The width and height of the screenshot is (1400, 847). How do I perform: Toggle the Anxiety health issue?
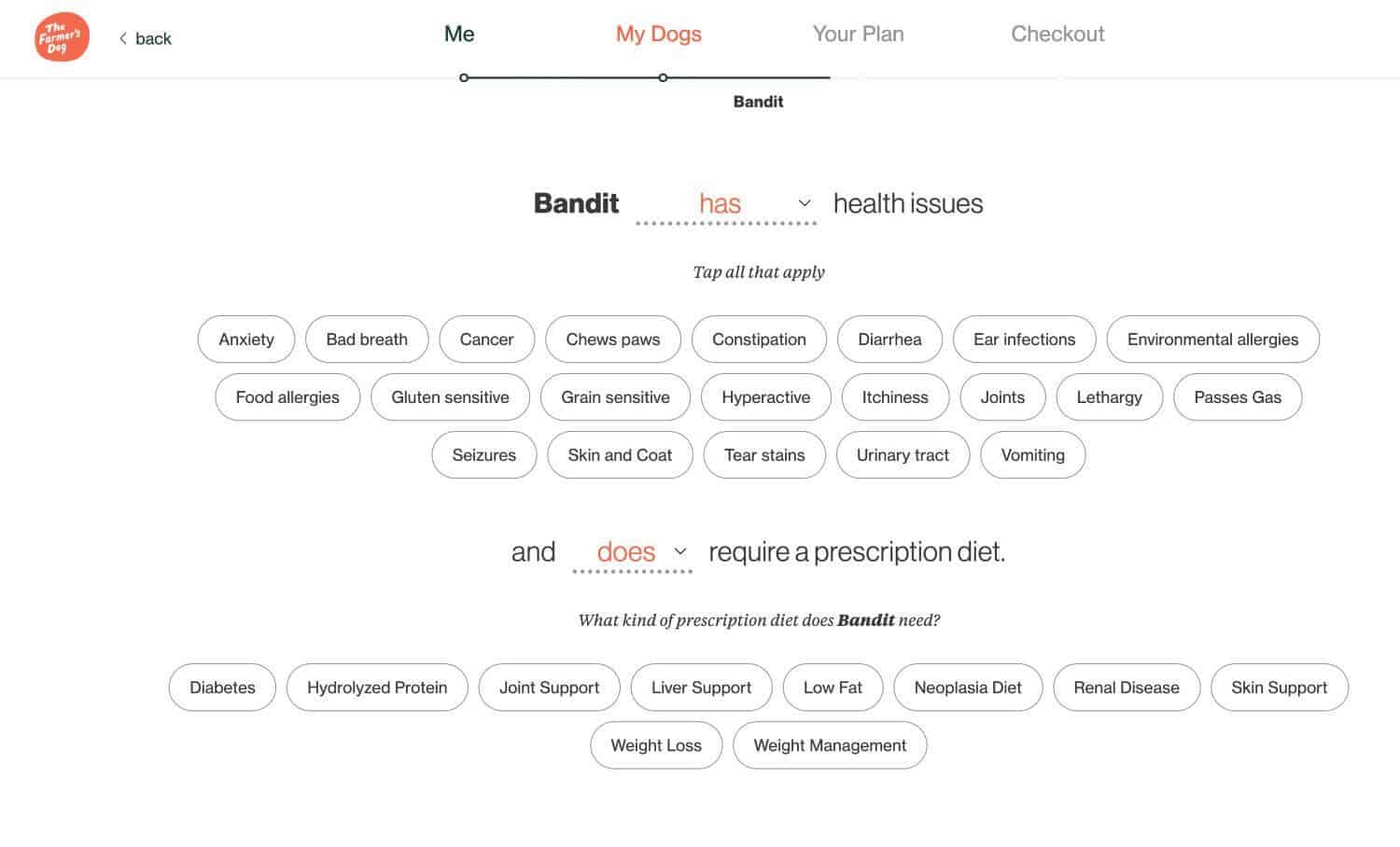coord(246,340)
